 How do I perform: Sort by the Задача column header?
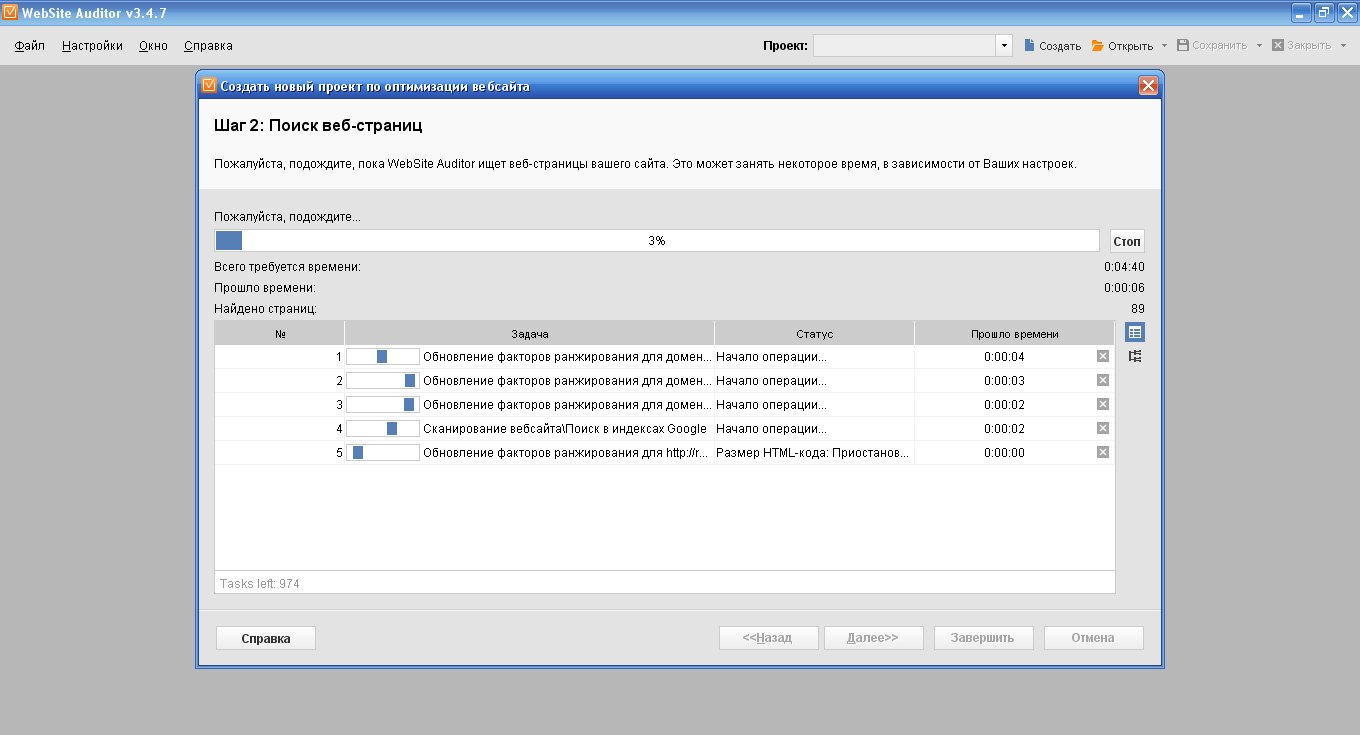click(x=530, y=334)
